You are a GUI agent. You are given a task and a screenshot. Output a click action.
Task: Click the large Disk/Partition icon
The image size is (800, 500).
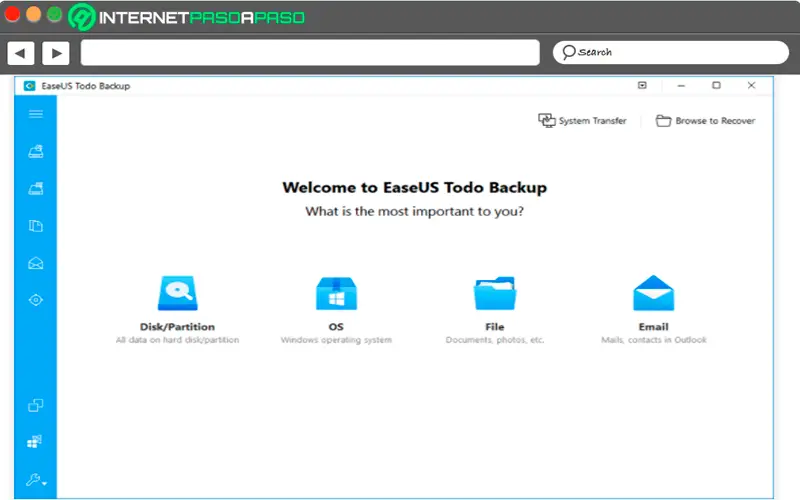tap(178, 293)
